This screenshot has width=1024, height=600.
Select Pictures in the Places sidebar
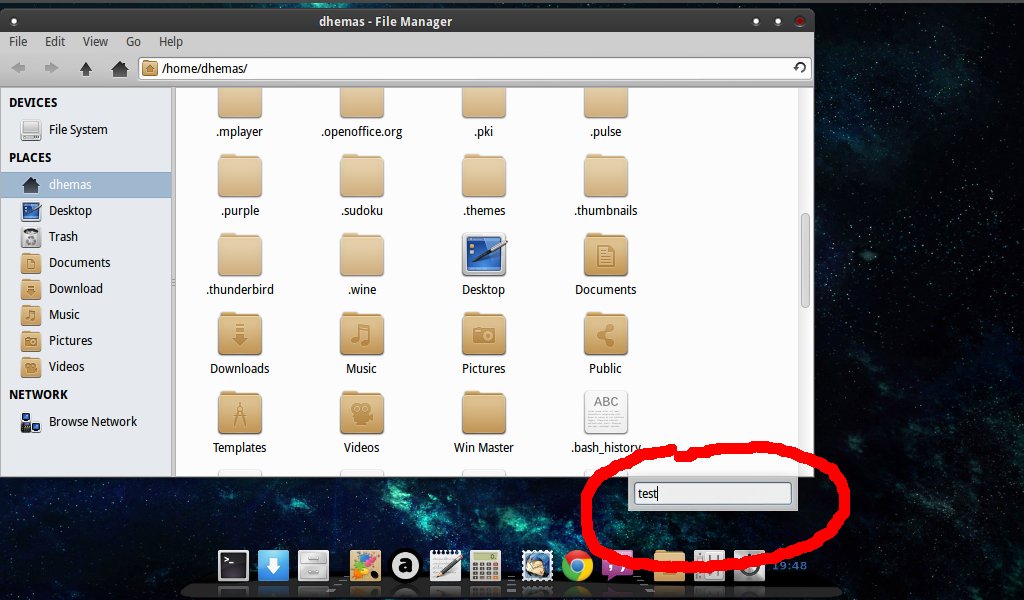(70, 341)
